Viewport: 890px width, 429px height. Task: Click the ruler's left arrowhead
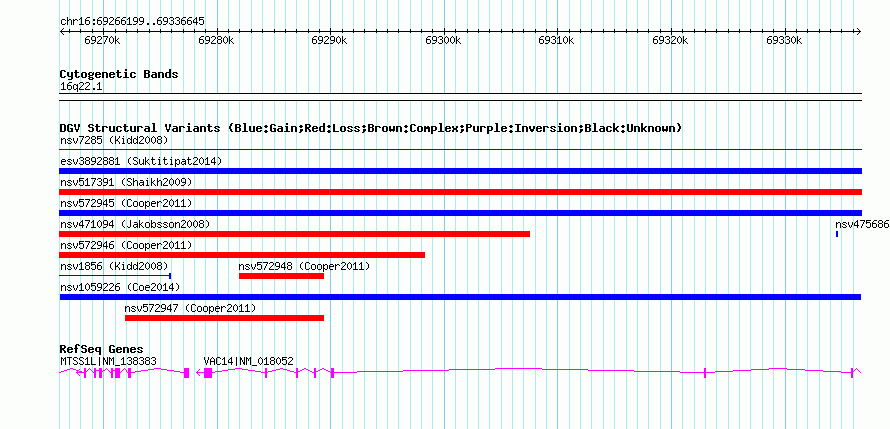(62, 32)
